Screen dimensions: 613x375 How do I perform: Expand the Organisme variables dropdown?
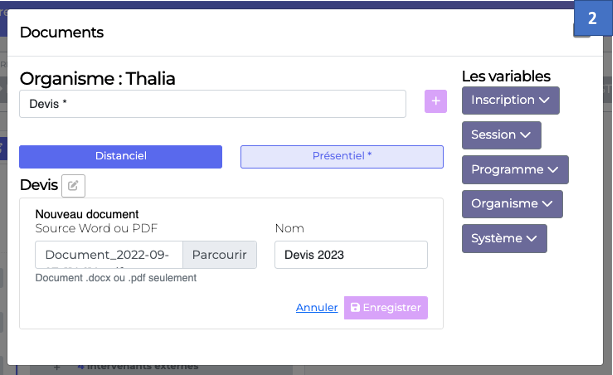click(512, 204)
